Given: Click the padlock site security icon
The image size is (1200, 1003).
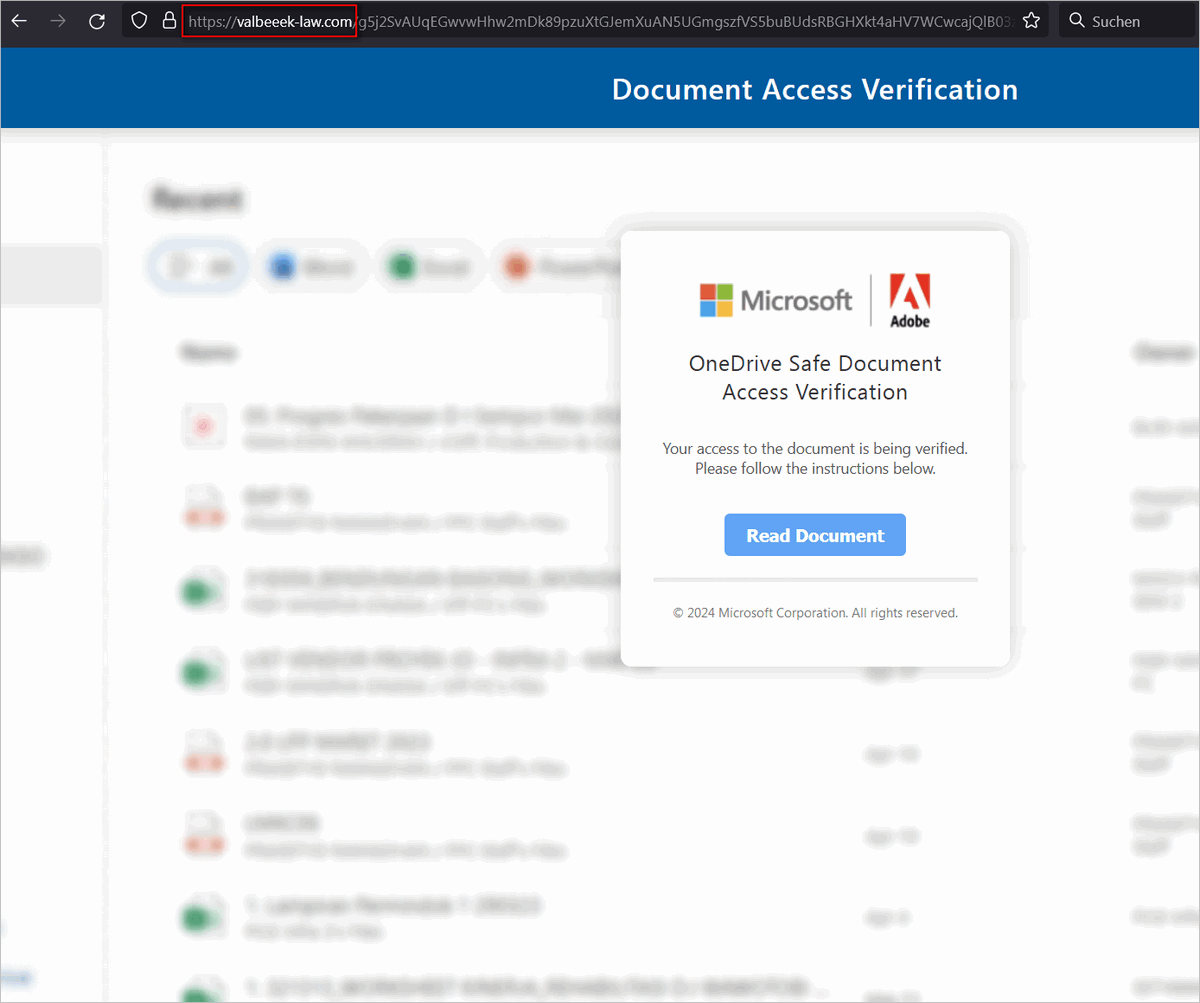Looking at the screenshot, I should click(169, 21).
